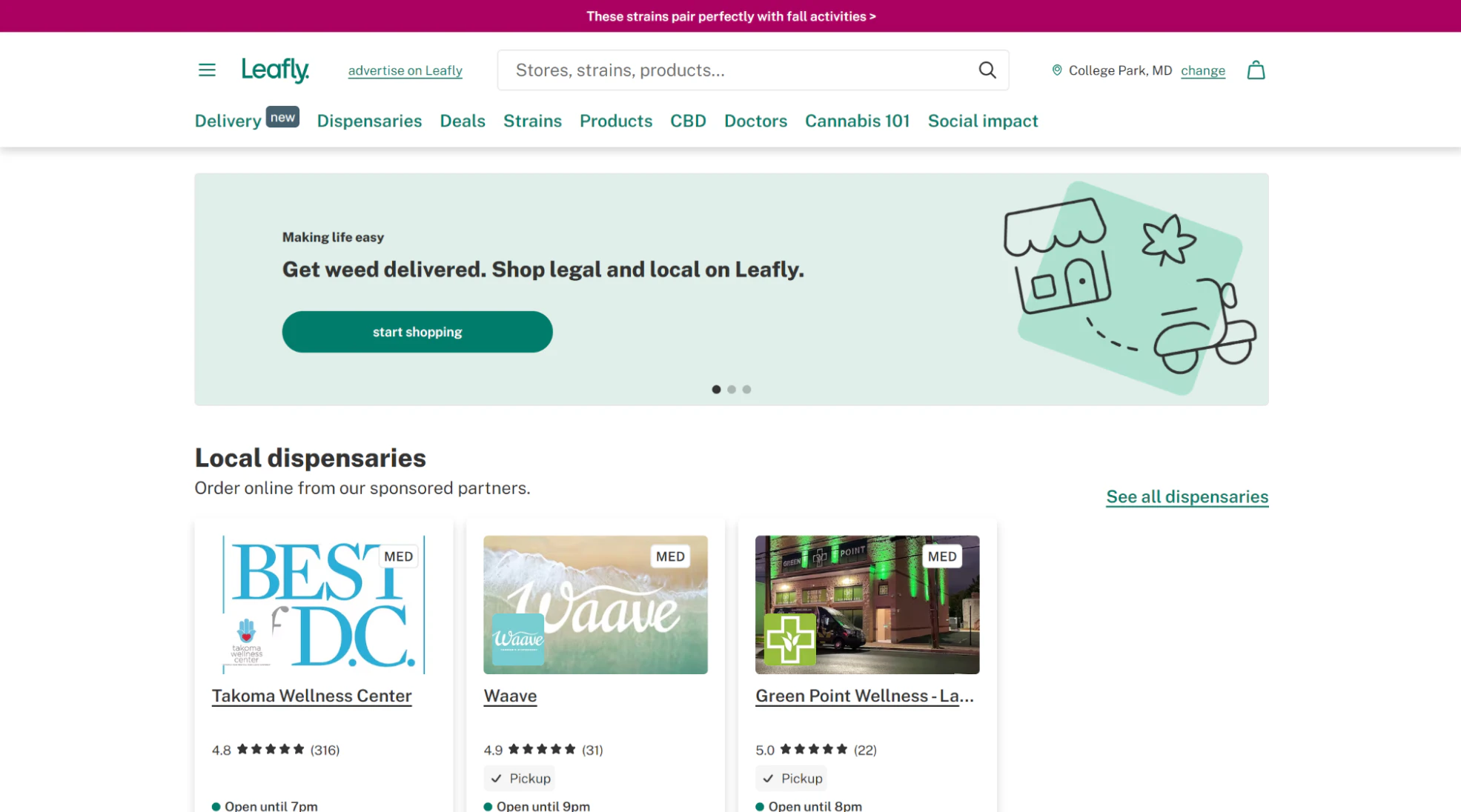Click the Waave teal logo badge

pyautogui.click(x=518, y=639)
